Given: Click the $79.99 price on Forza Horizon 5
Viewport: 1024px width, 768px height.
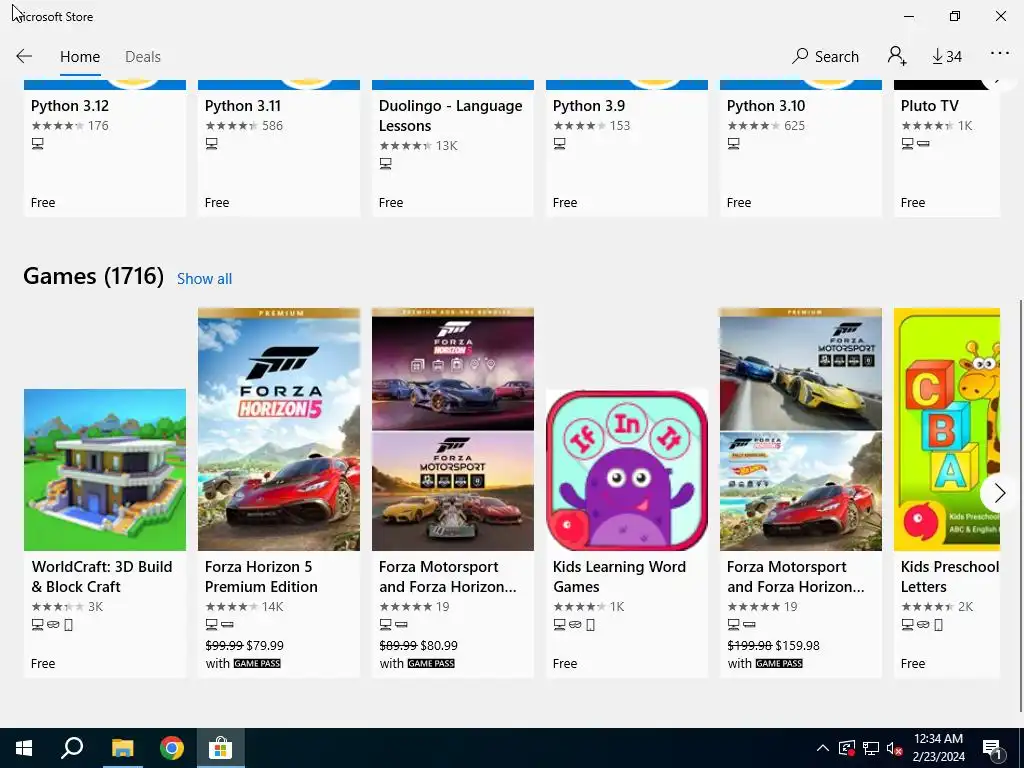Looking at the screenshot, I should click(265, 645).
